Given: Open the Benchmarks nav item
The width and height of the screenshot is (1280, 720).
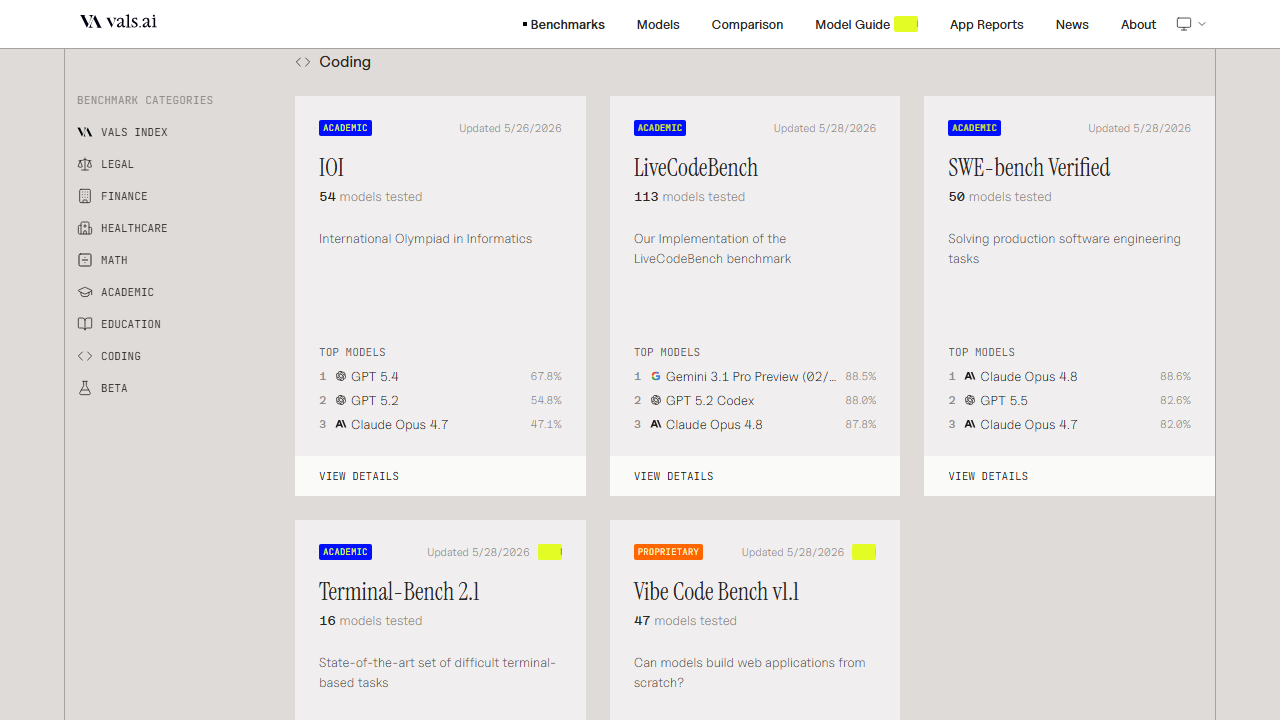Looking at the screenshot, I should pyautogui.click(x=564, y=24).
